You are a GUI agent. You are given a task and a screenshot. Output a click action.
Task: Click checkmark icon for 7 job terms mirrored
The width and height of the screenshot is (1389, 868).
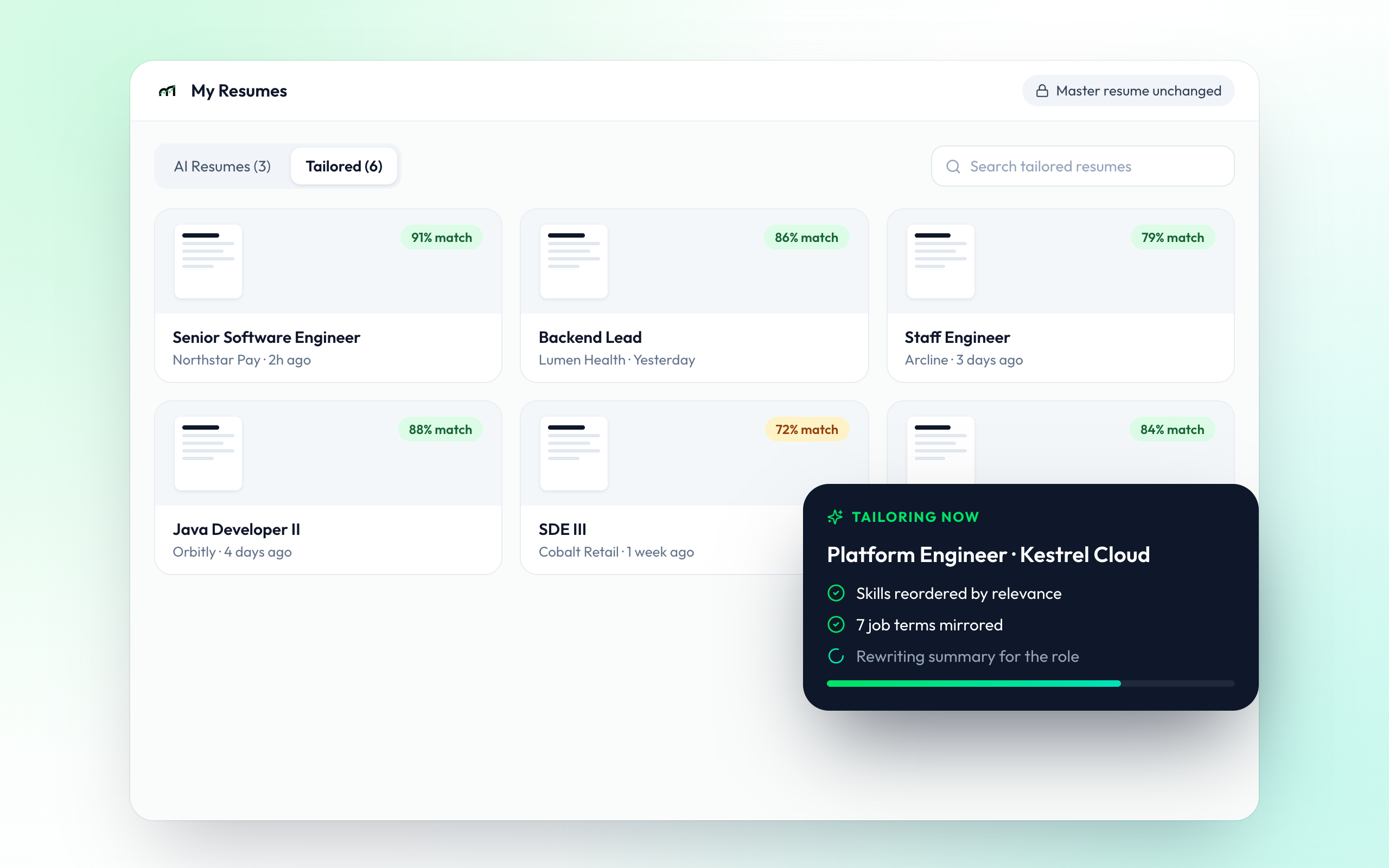[836, 624]
